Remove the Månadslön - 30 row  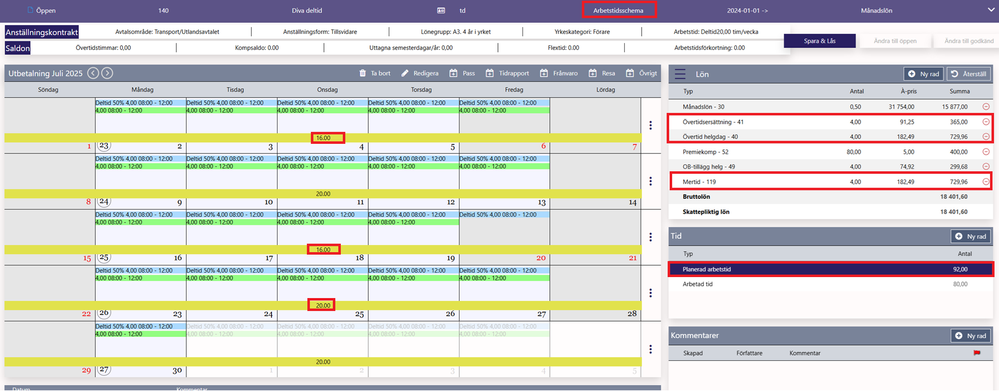point(986,106)
